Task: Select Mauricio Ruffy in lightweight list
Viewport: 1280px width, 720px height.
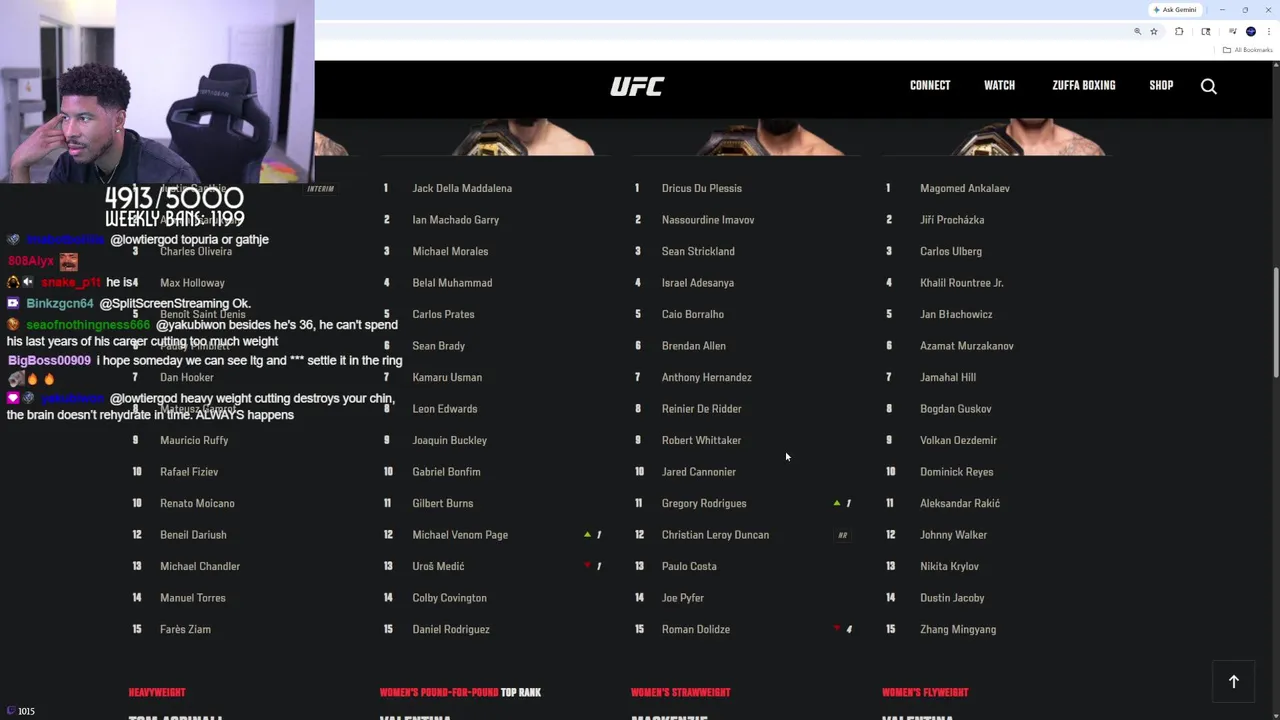Action: tap(194, 440)
